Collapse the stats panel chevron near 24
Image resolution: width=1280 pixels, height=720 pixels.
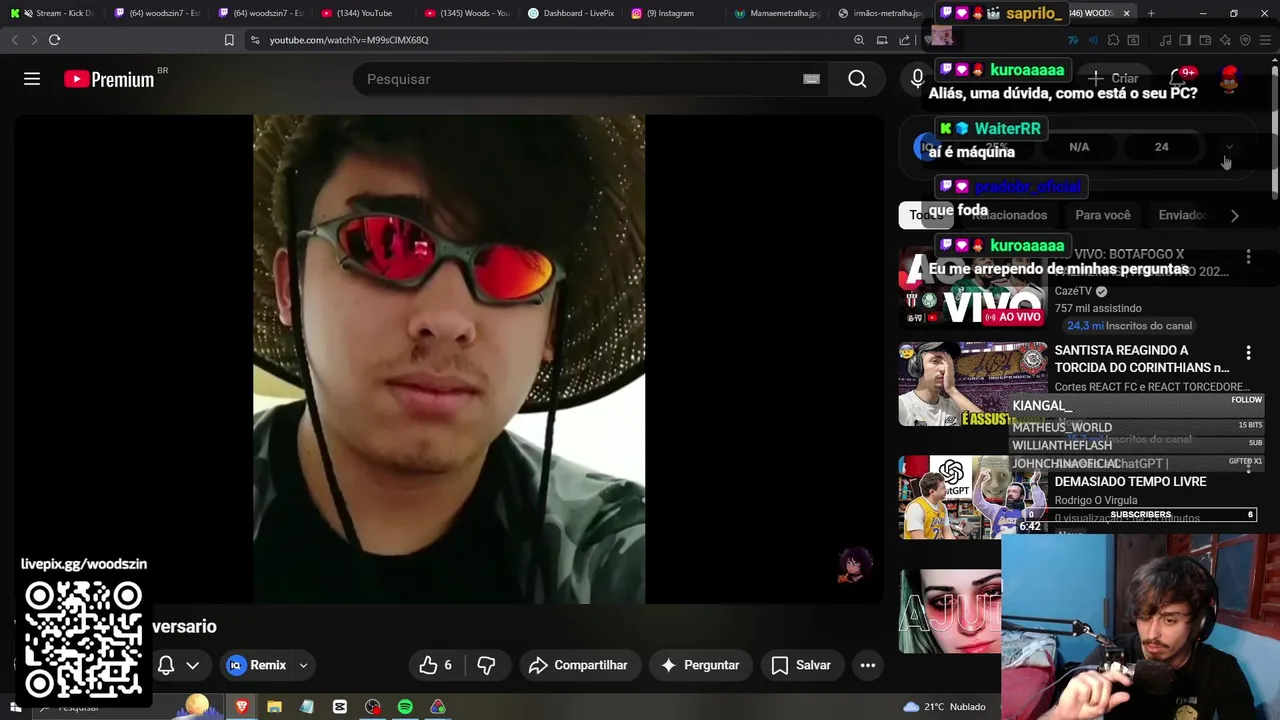(x=1229, y=147)
